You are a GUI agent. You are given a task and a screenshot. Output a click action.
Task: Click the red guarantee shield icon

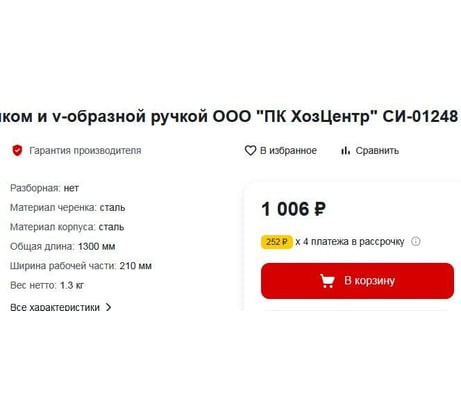tap(17, 151)
